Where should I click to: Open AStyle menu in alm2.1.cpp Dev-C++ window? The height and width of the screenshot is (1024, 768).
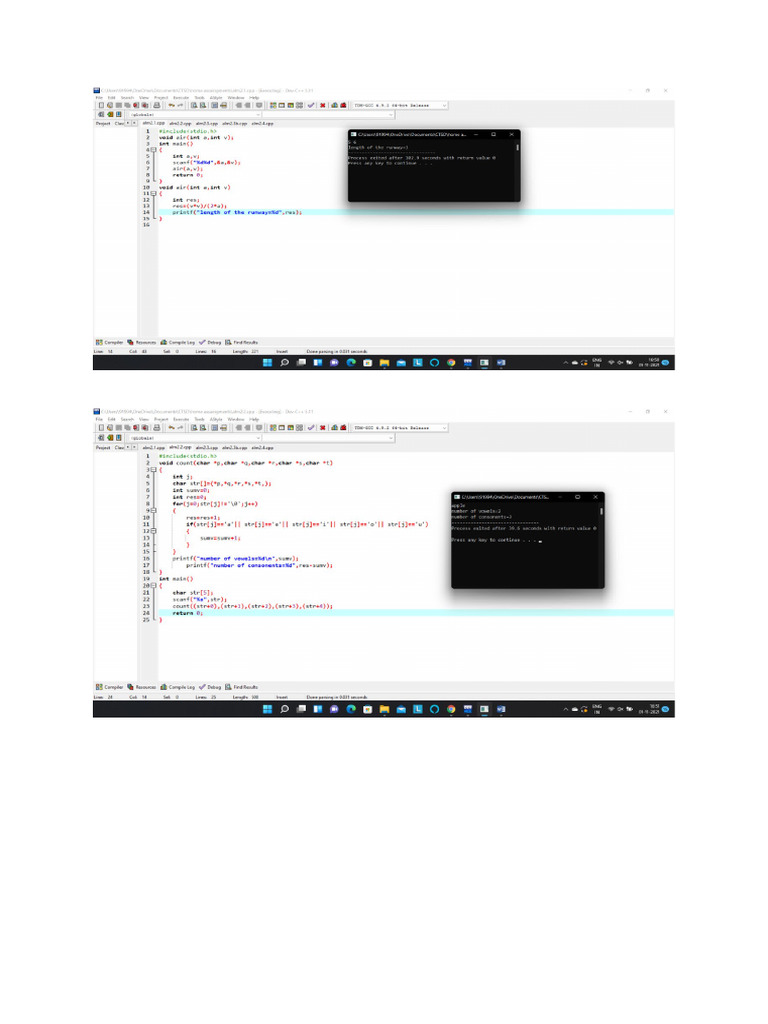coord(216,97)
